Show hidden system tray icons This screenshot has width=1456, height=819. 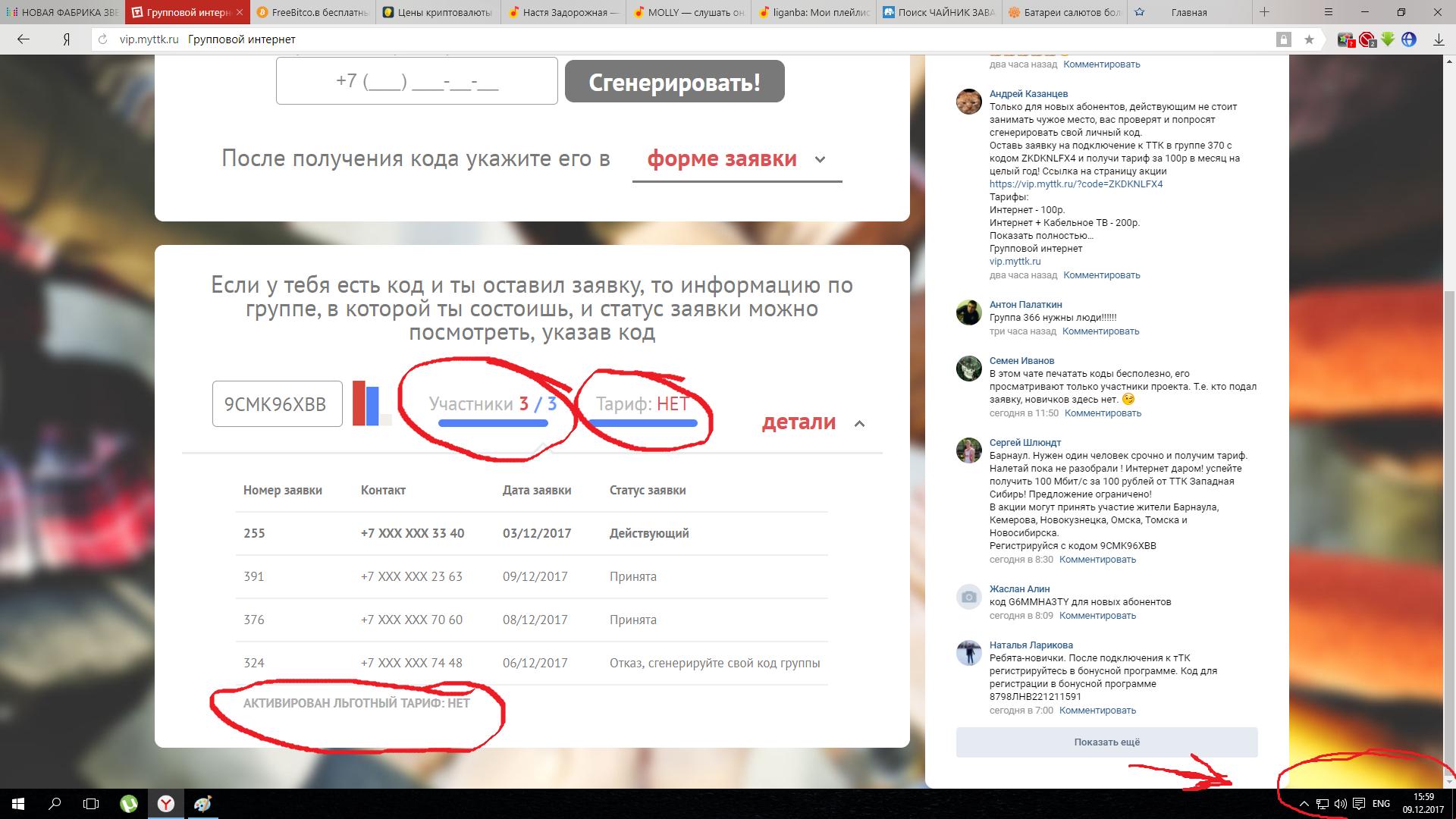pyautogui.click(x=1304, y=804)
